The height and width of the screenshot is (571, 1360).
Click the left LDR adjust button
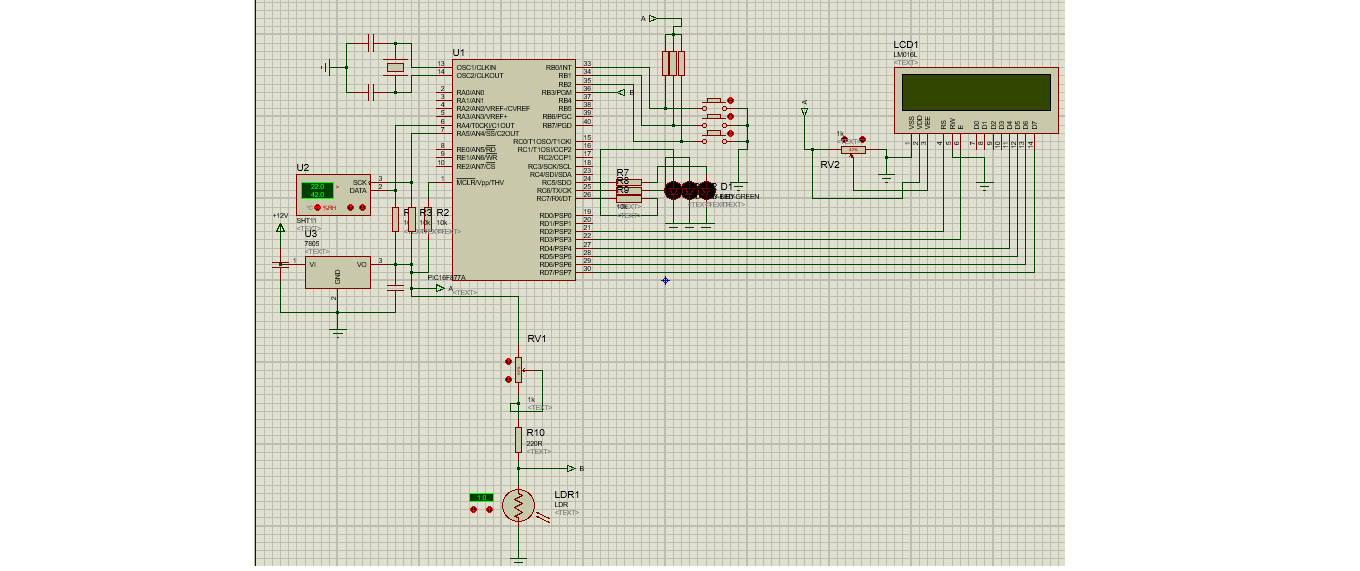[x=474, y=510]
